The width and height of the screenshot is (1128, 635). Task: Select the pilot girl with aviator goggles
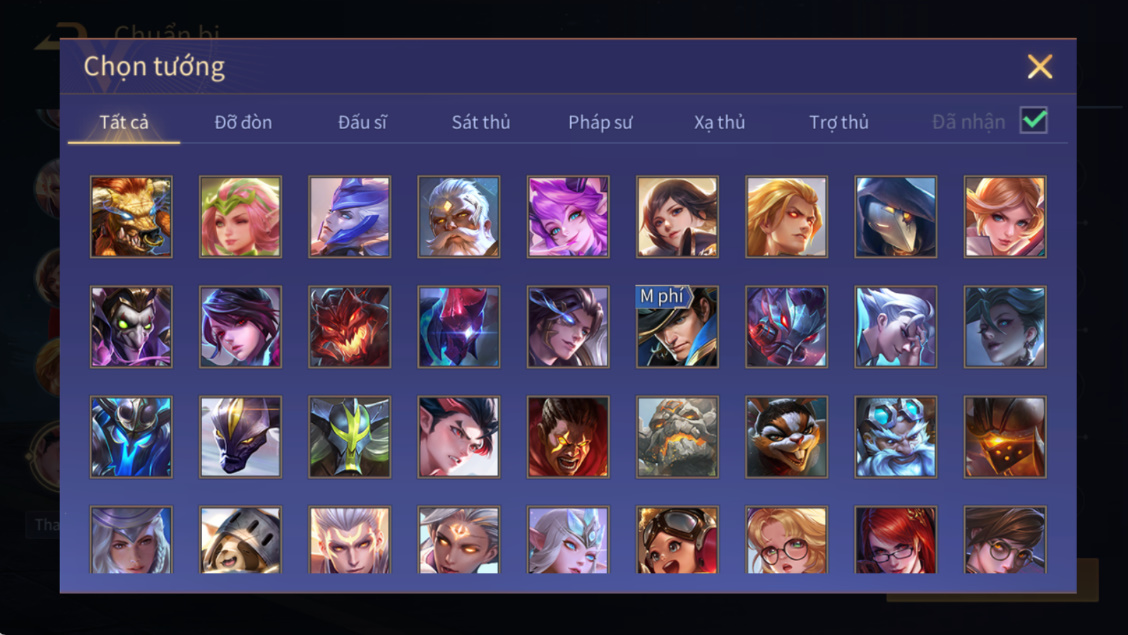[677, 539]
